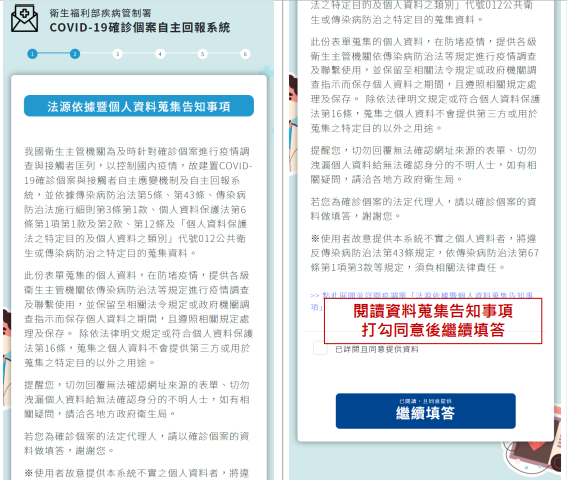Click left paragraph starting 我國衛生主管機關
Viewport: 567px width, 480px height.
[138, 202]
